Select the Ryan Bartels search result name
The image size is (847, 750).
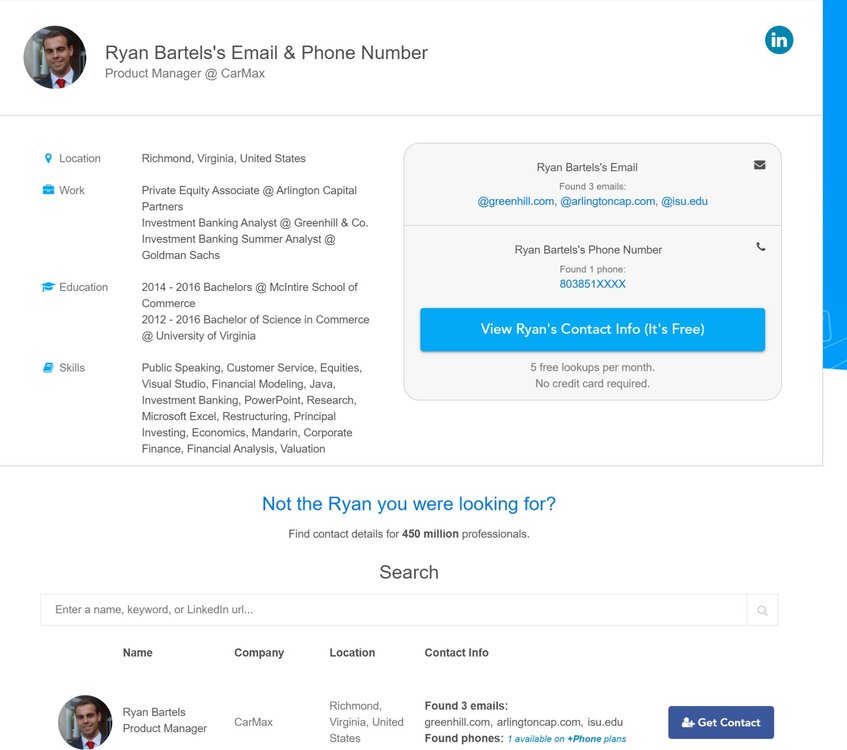click(x=154, y=712)
